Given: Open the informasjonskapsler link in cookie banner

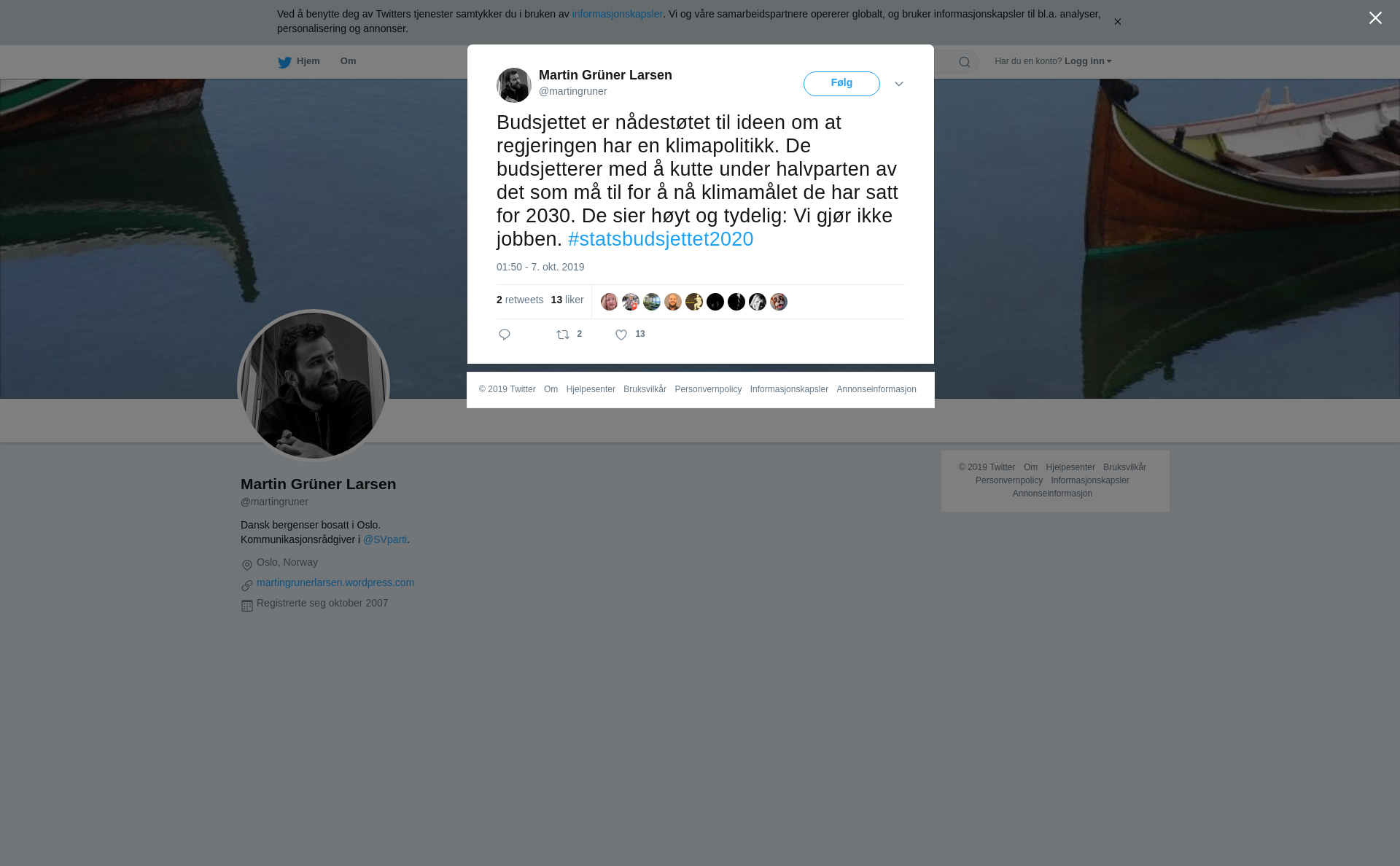Looking at the screenshot, I should tap(617, 14).
